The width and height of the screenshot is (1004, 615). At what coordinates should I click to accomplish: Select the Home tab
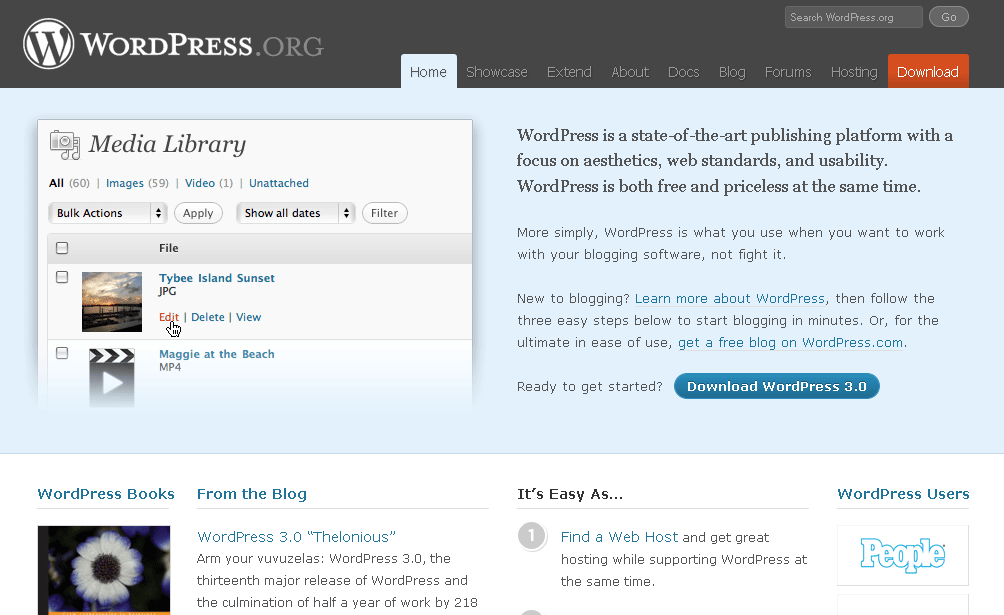pos(428,72)
